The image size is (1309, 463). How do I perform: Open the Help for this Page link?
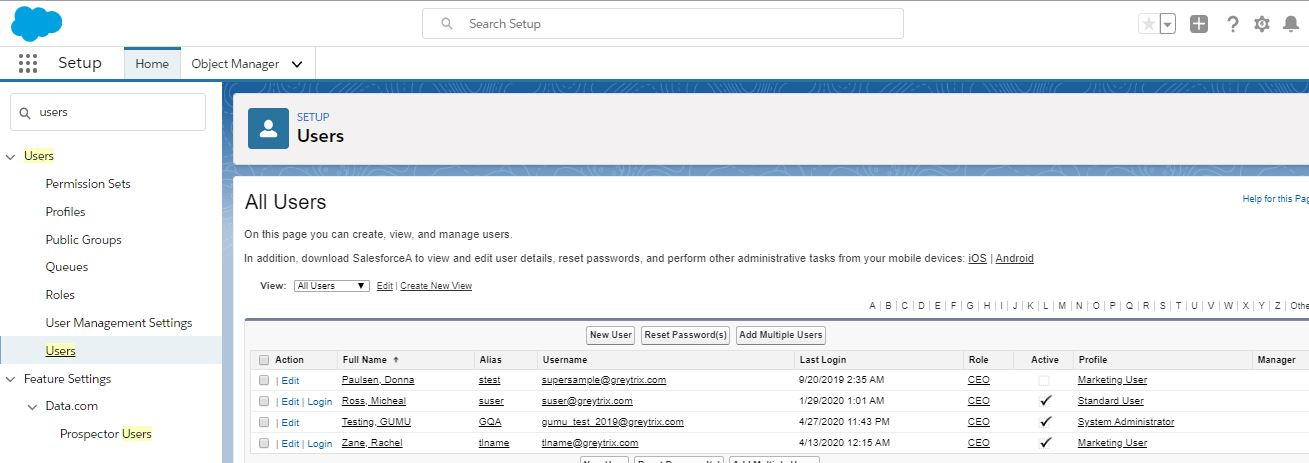pos(1275,199)
